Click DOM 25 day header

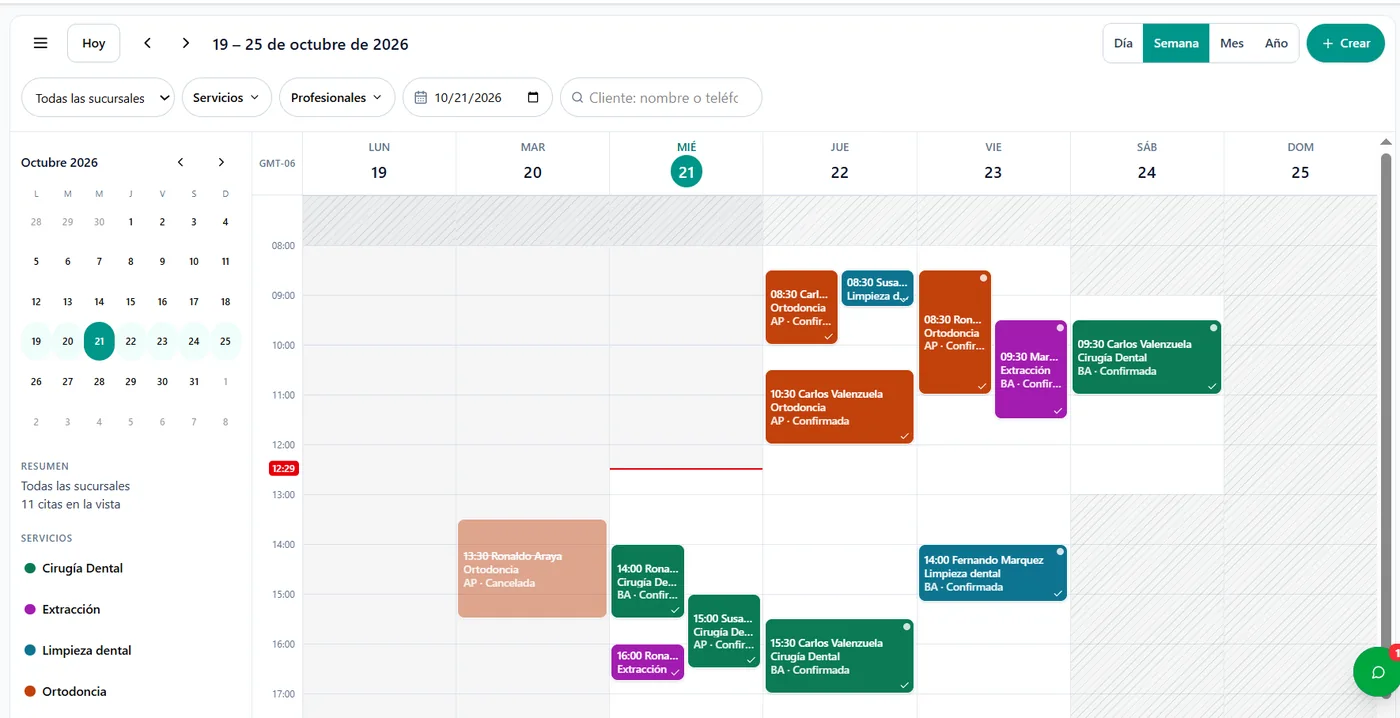1300,162
